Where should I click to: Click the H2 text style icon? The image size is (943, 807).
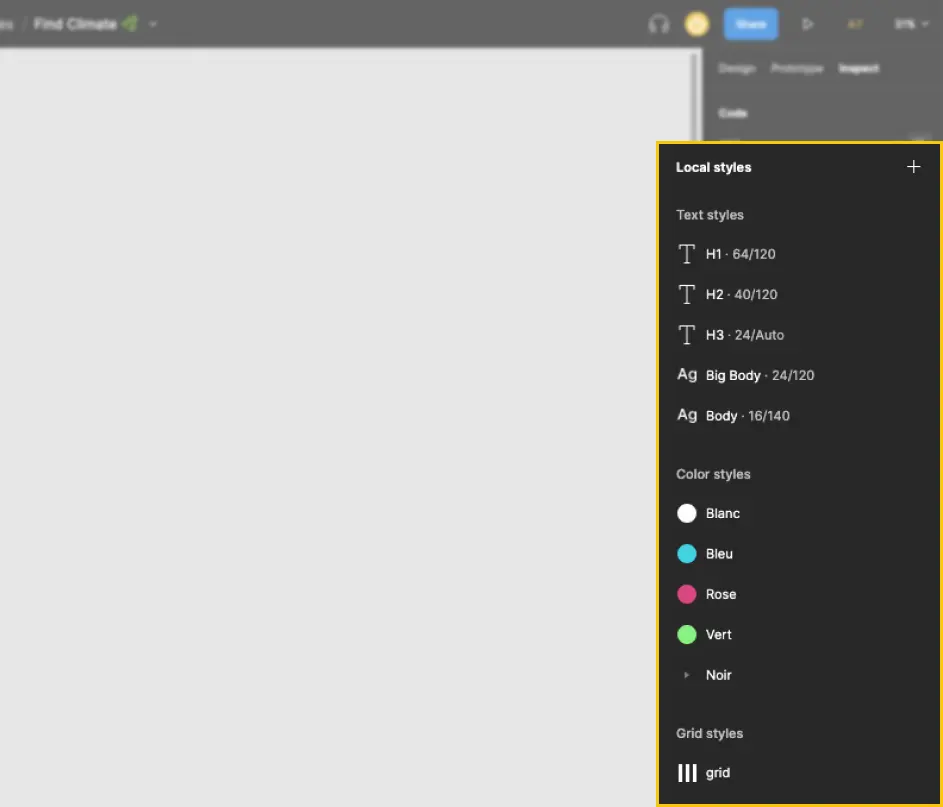[687, 294]
